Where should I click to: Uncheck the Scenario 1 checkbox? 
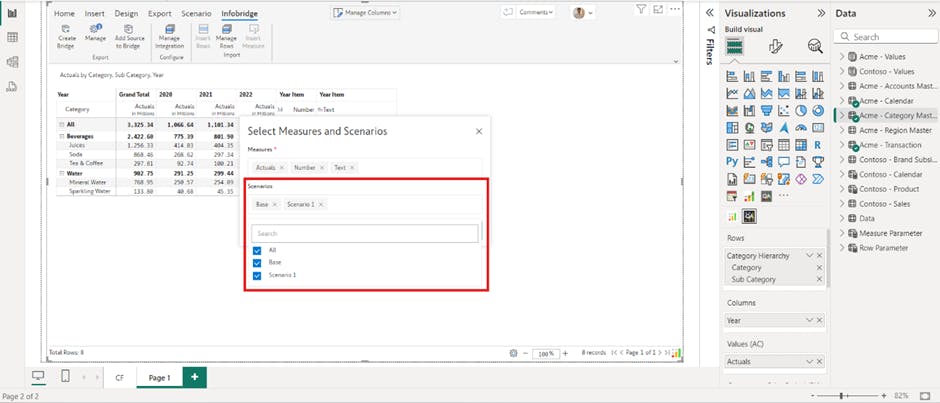(258, 275)
